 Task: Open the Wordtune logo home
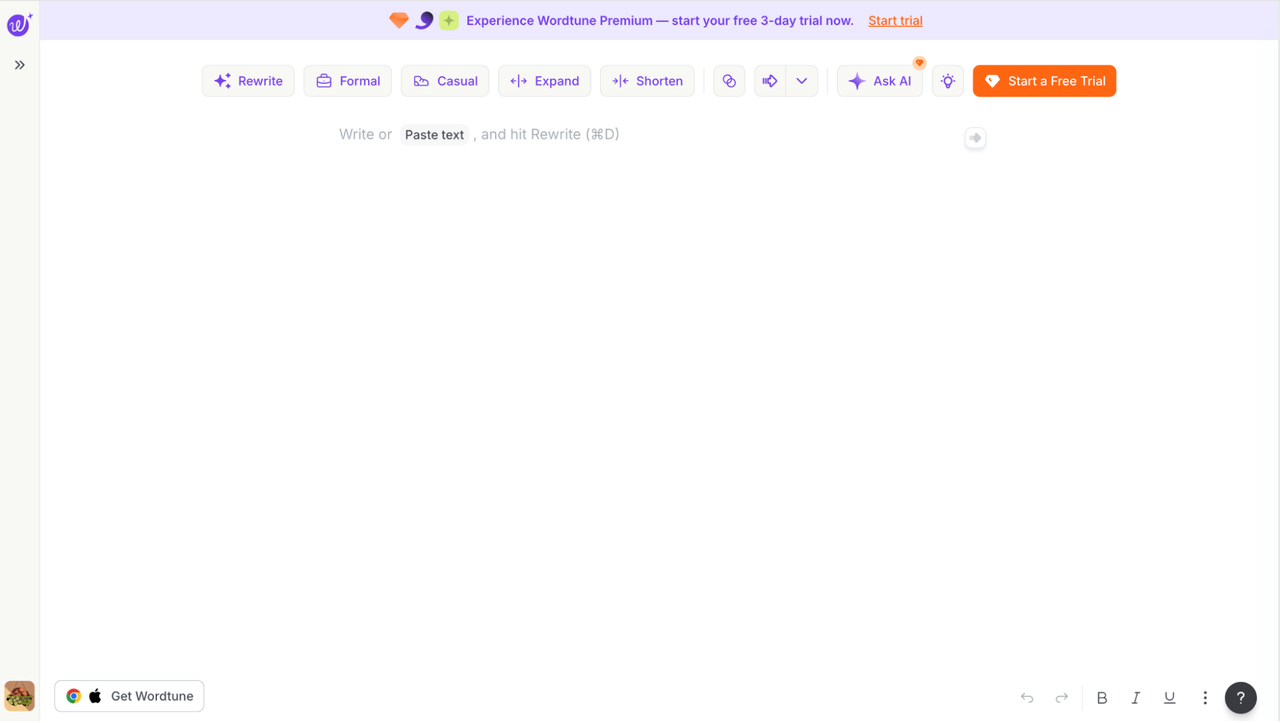20,23
